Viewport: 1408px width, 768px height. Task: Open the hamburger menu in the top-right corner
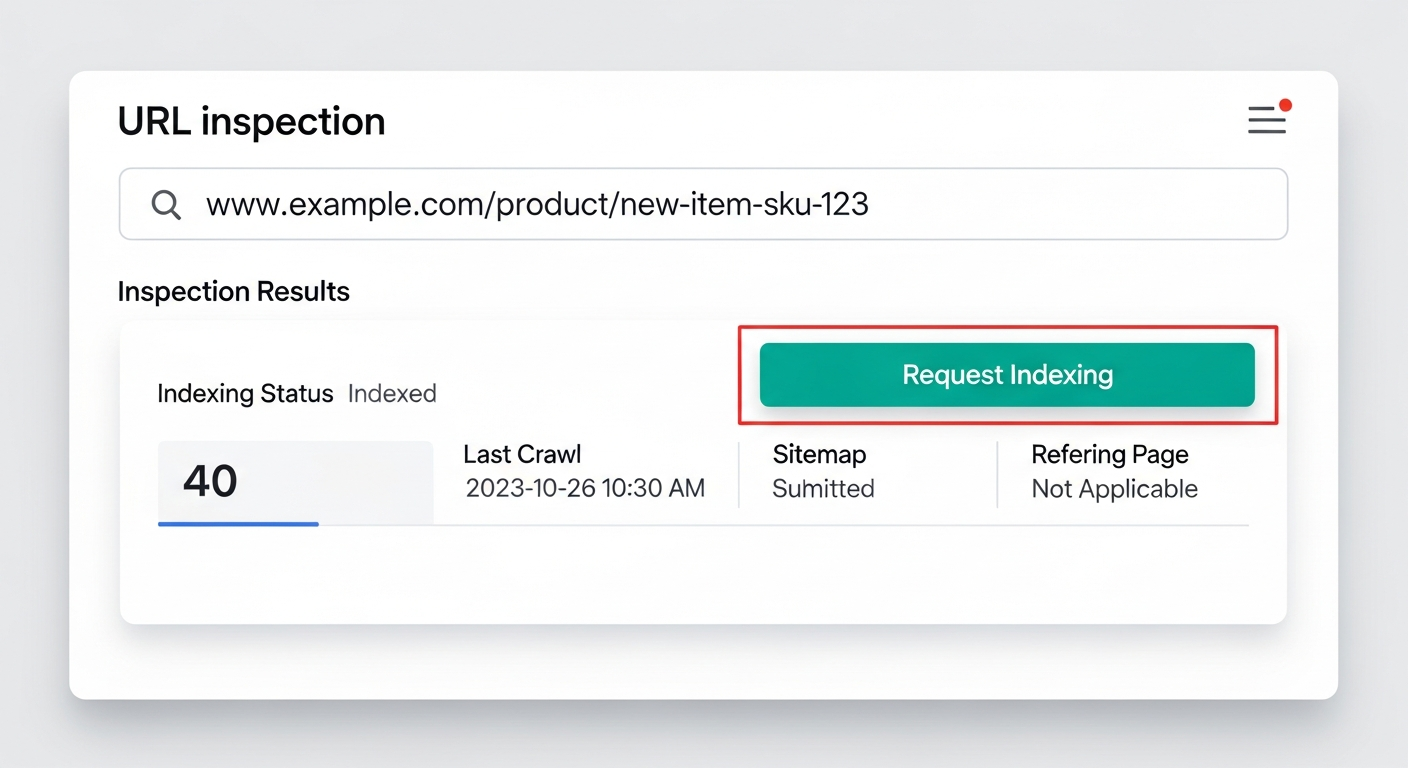[x=1266, y=120]
